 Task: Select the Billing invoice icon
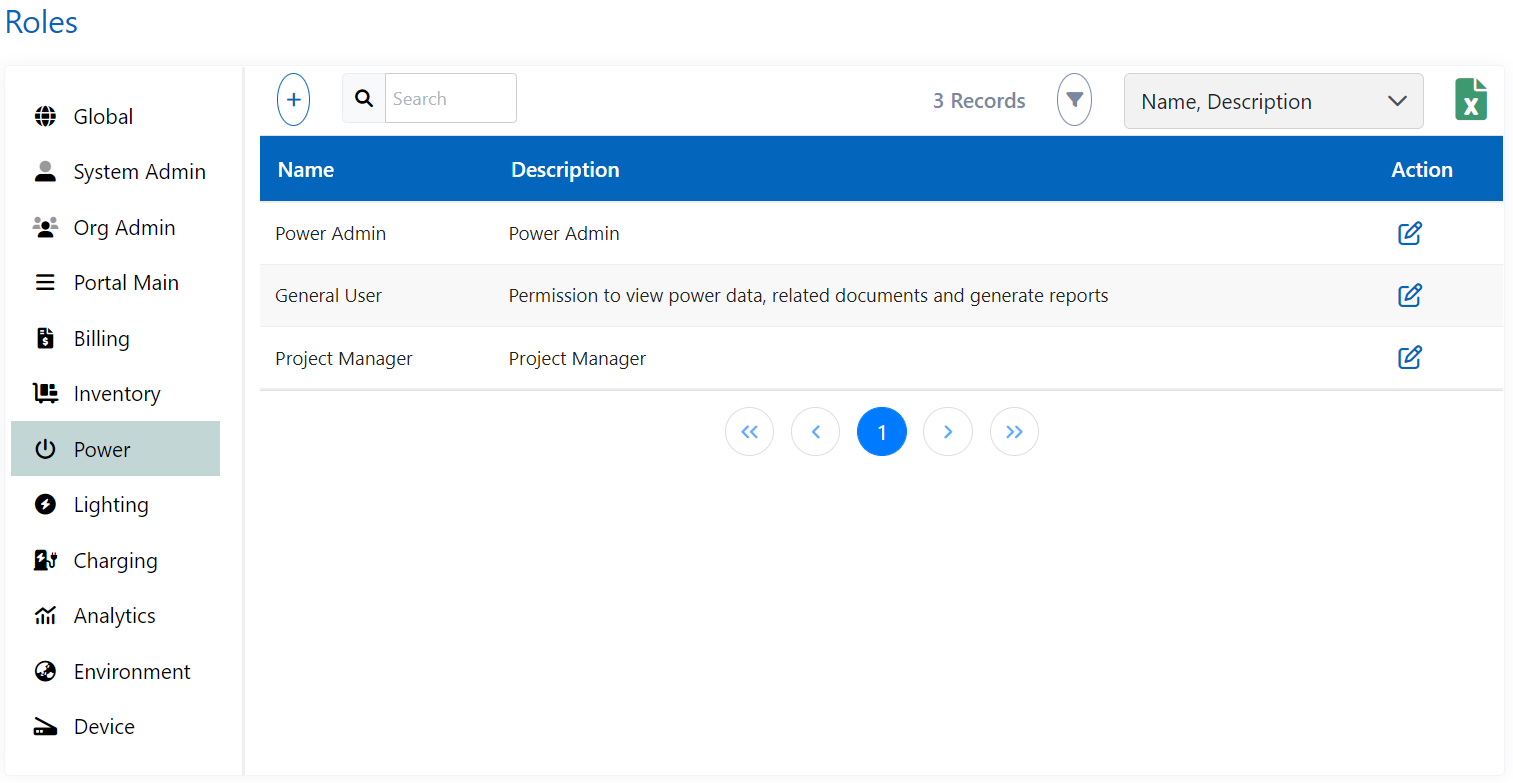point(45,338)
